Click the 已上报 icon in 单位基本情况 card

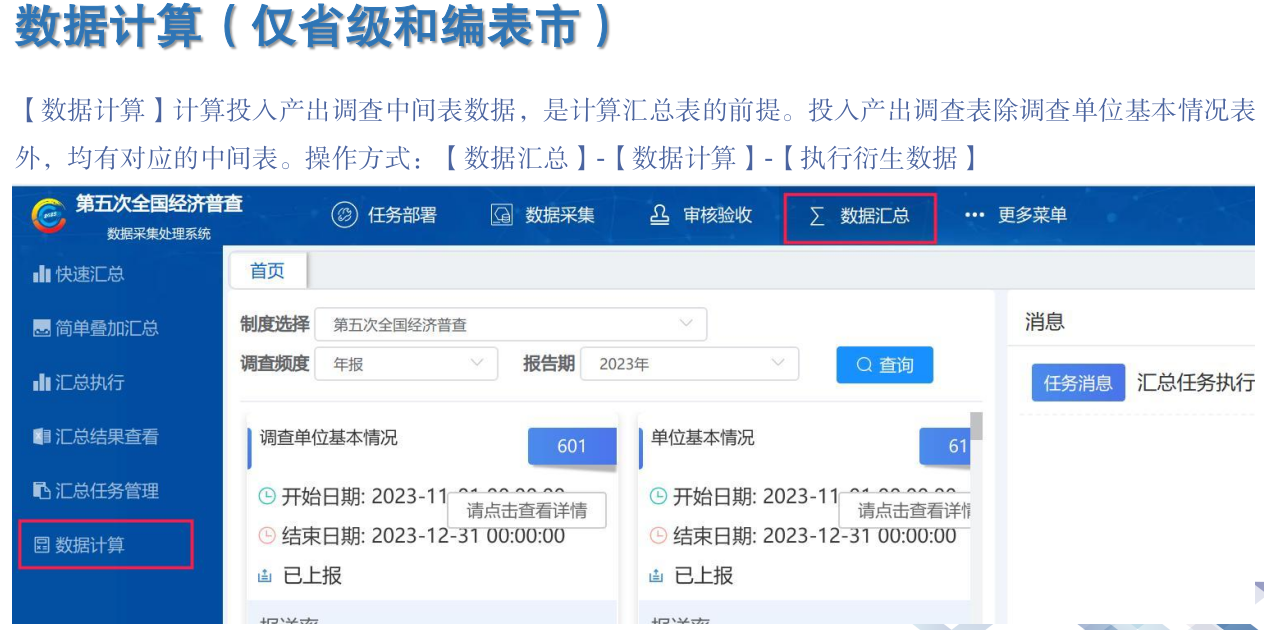coord(656,576)
